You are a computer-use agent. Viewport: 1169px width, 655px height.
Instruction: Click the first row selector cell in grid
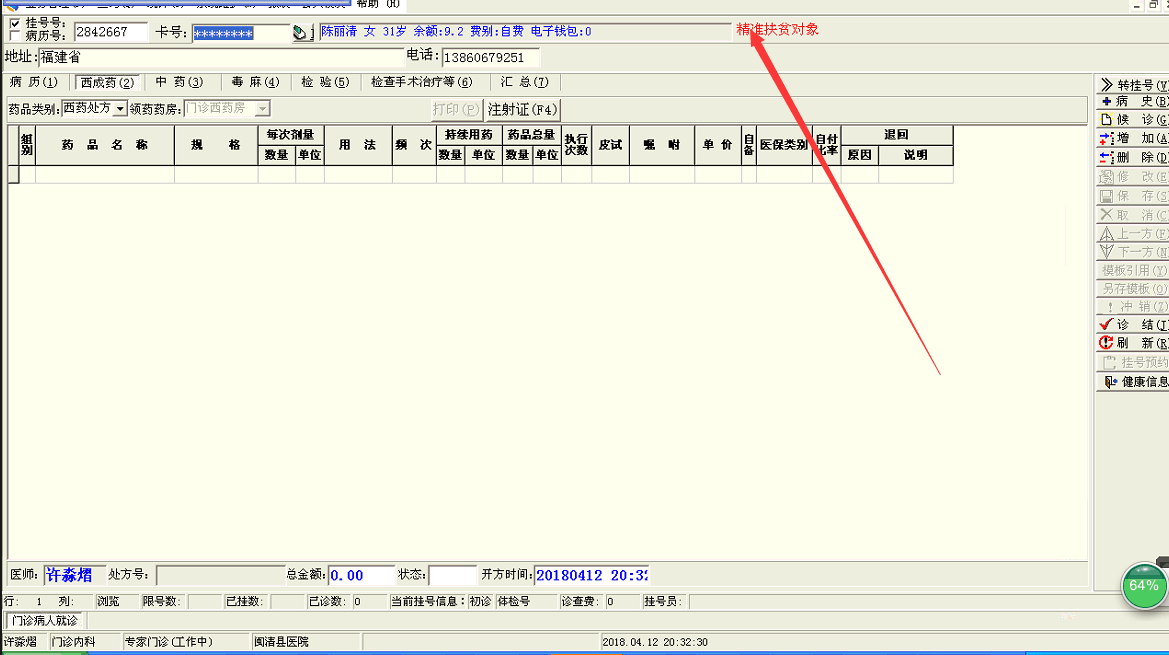[x=13, y=174]
